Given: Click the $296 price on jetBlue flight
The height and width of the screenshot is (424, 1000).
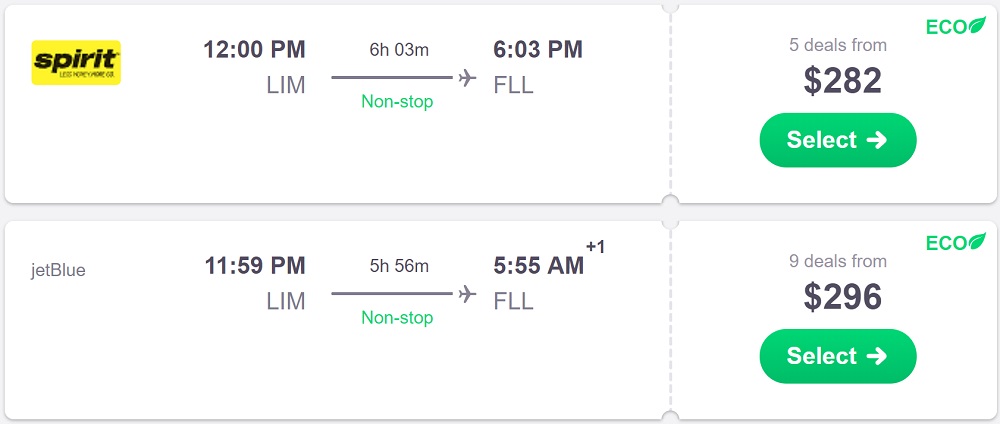Looking at the screenshot, I should tap(842, 296).
